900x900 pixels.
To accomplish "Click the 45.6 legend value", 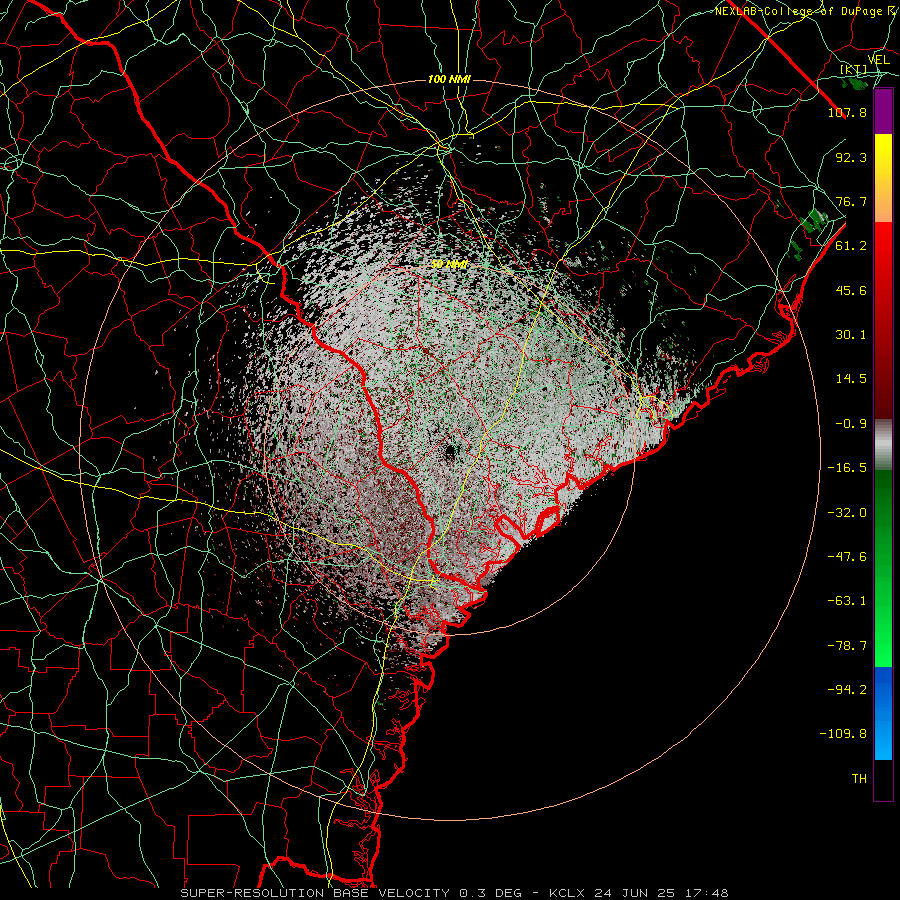I will (851, 290).
